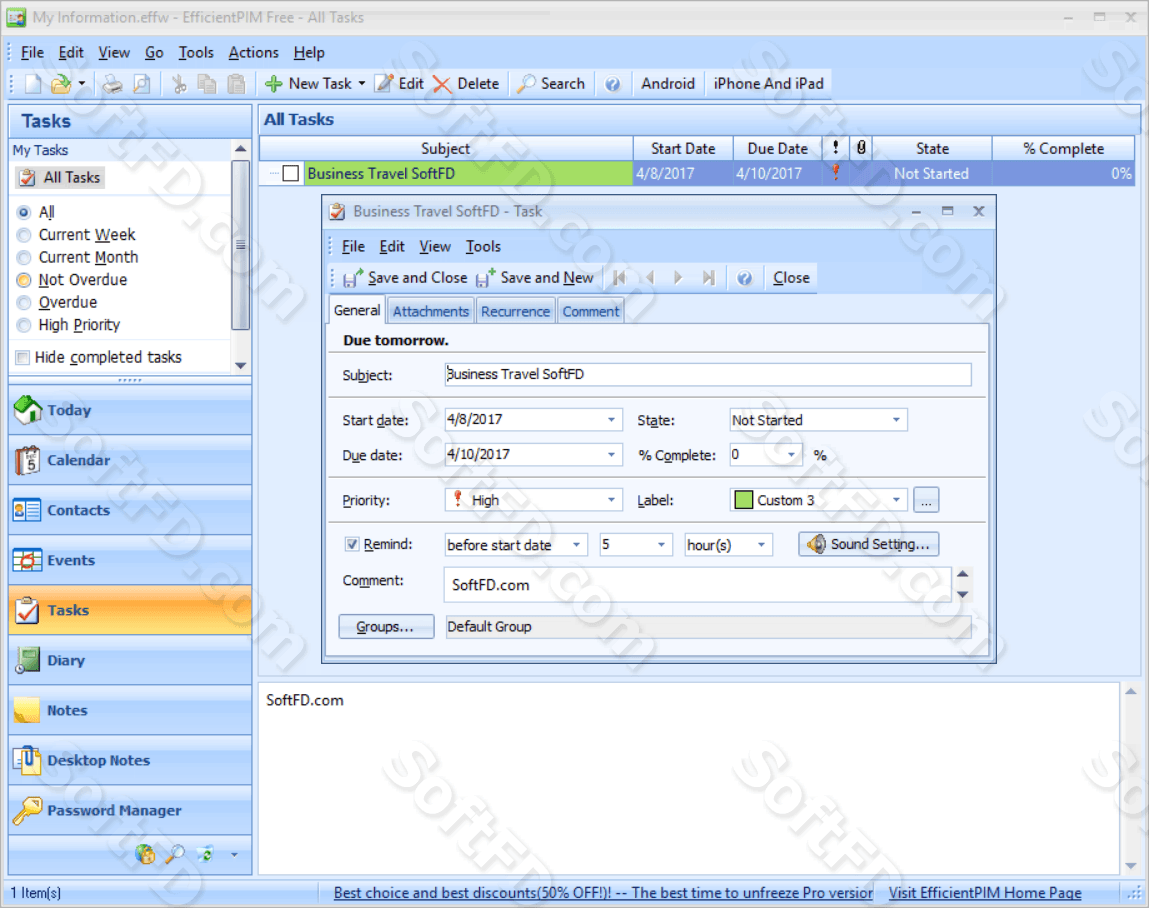This screenshot has height=908, width=1149.
Task: Go to first record in task dialog
Action: pyautogui.click(x=619, y=278)
